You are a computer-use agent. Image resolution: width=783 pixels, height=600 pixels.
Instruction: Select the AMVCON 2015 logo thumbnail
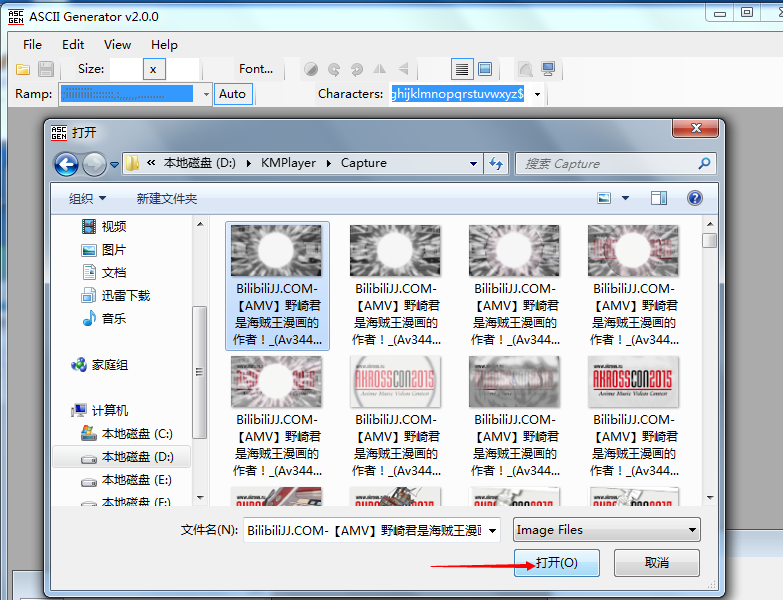396,382
